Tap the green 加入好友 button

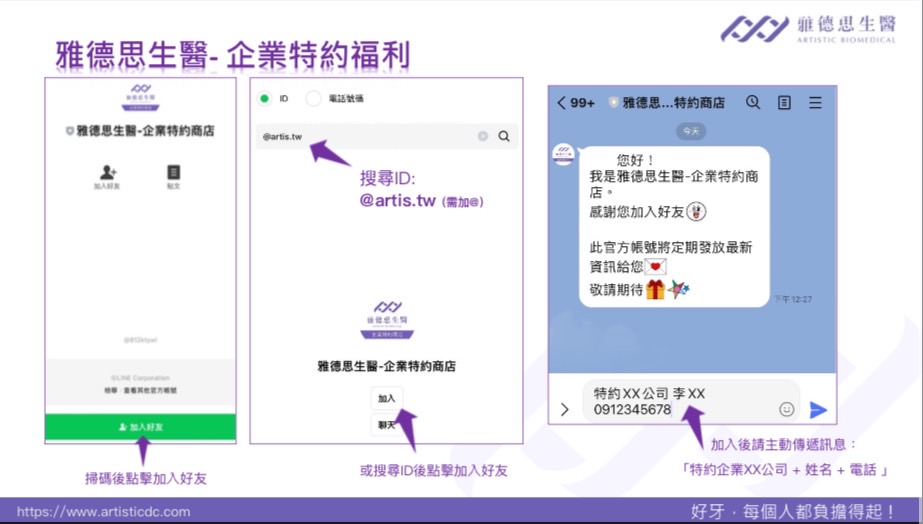pyautogui.click(x=141, y=427)
